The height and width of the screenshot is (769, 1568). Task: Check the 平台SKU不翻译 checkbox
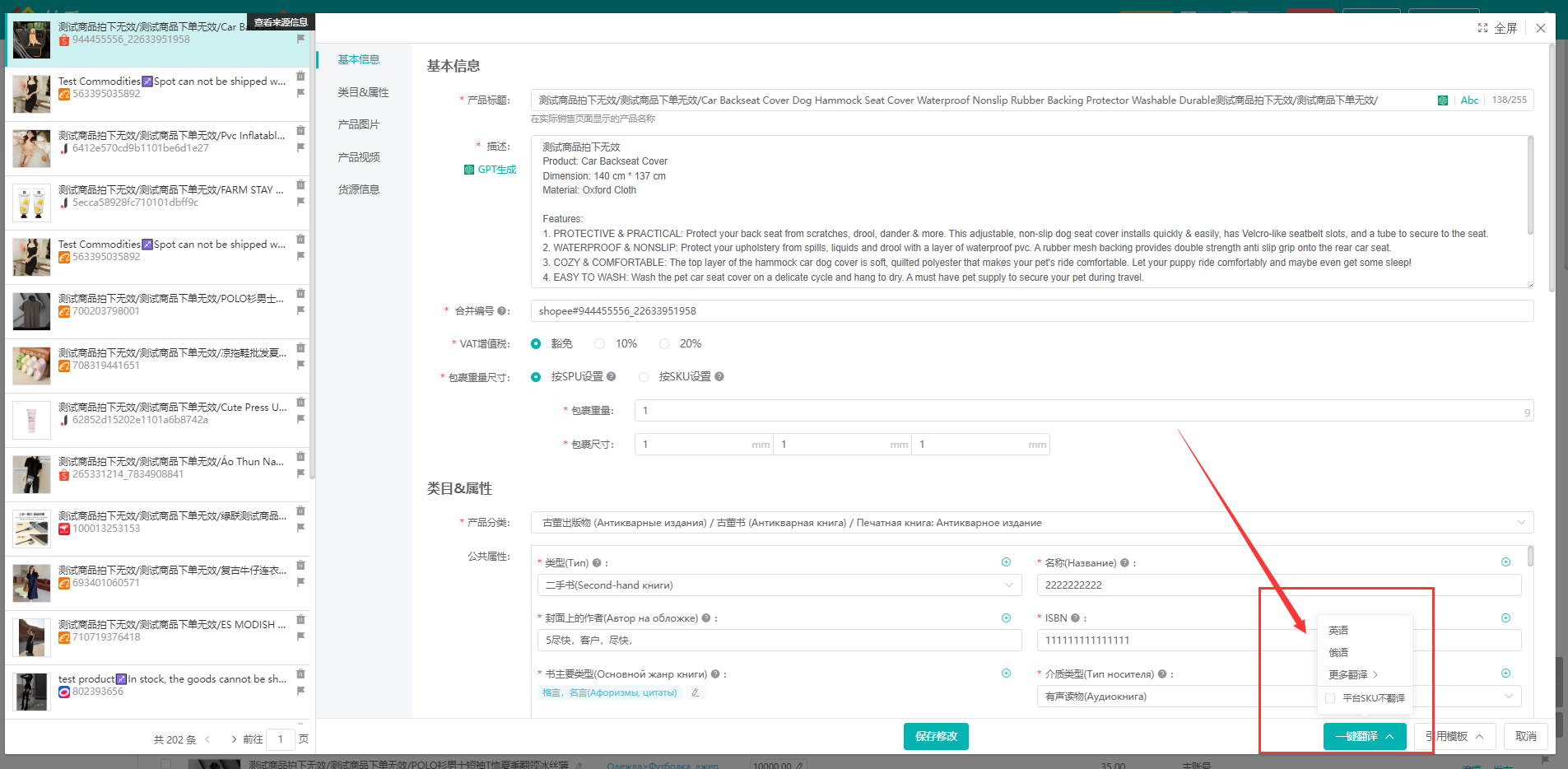tap(1330, 698)
